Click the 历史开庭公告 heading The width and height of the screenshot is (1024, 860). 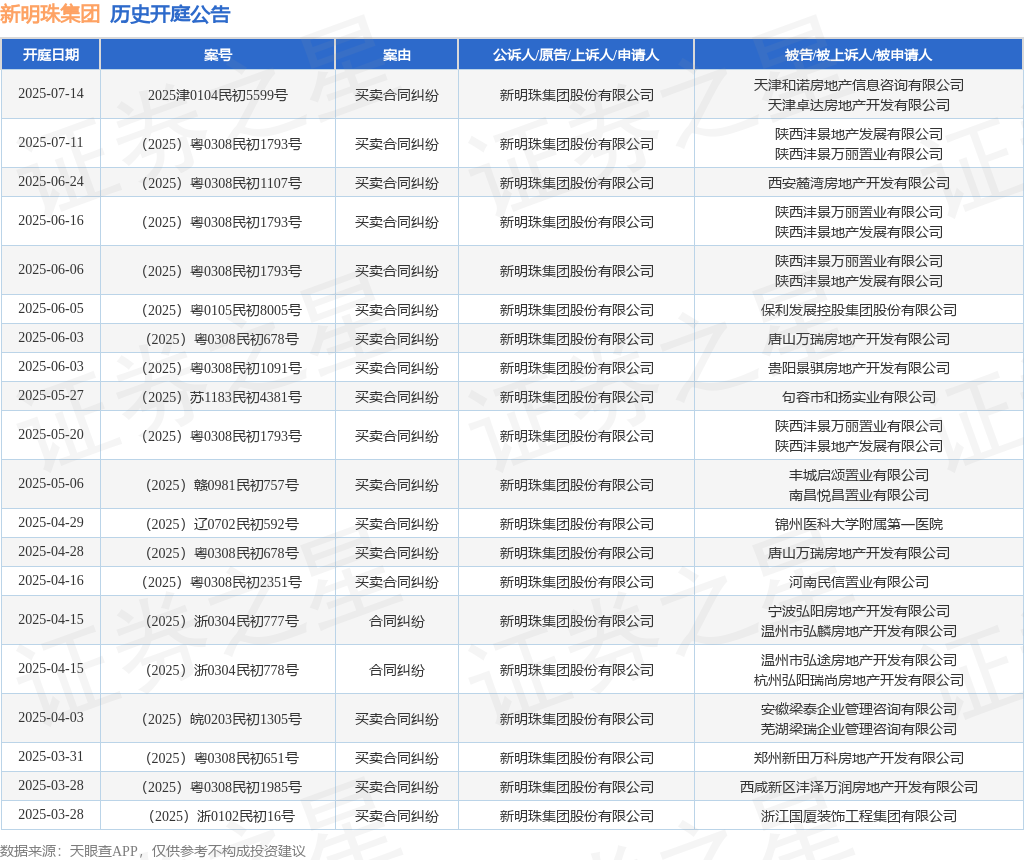tap(170, 14)
